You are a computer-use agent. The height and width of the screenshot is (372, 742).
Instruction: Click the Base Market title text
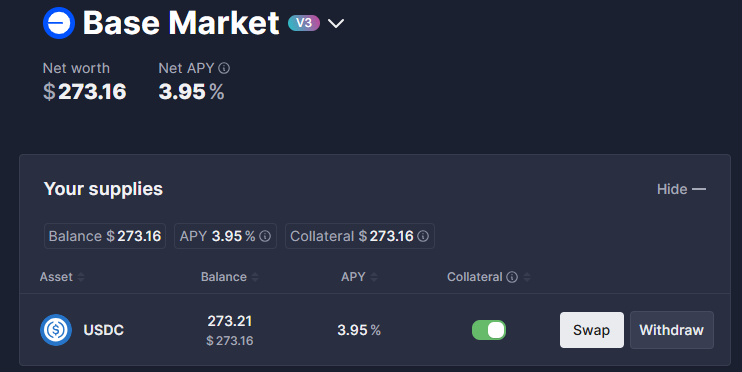181,23
